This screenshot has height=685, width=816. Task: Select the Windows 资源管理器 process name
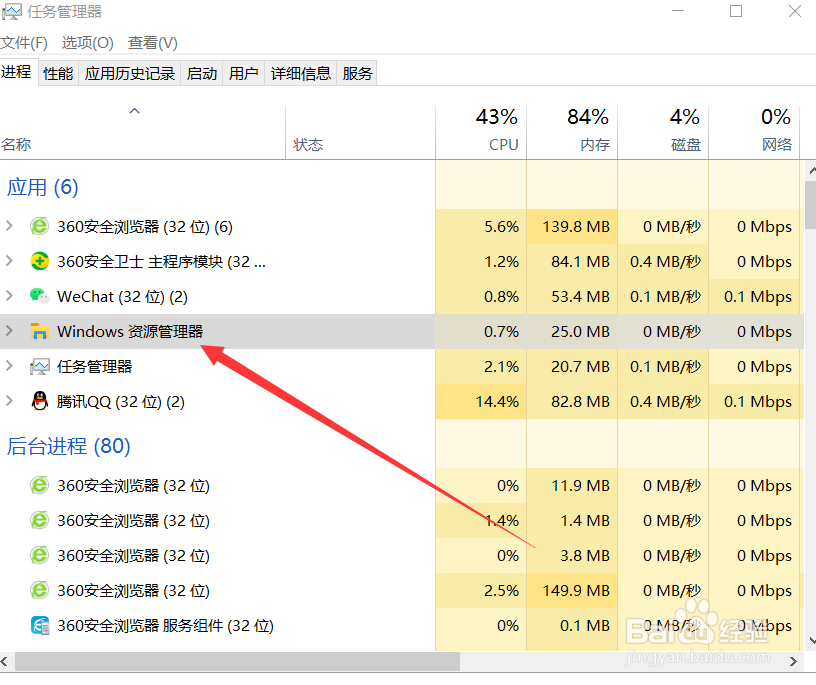pyautogui.click(x=130, y=331)
